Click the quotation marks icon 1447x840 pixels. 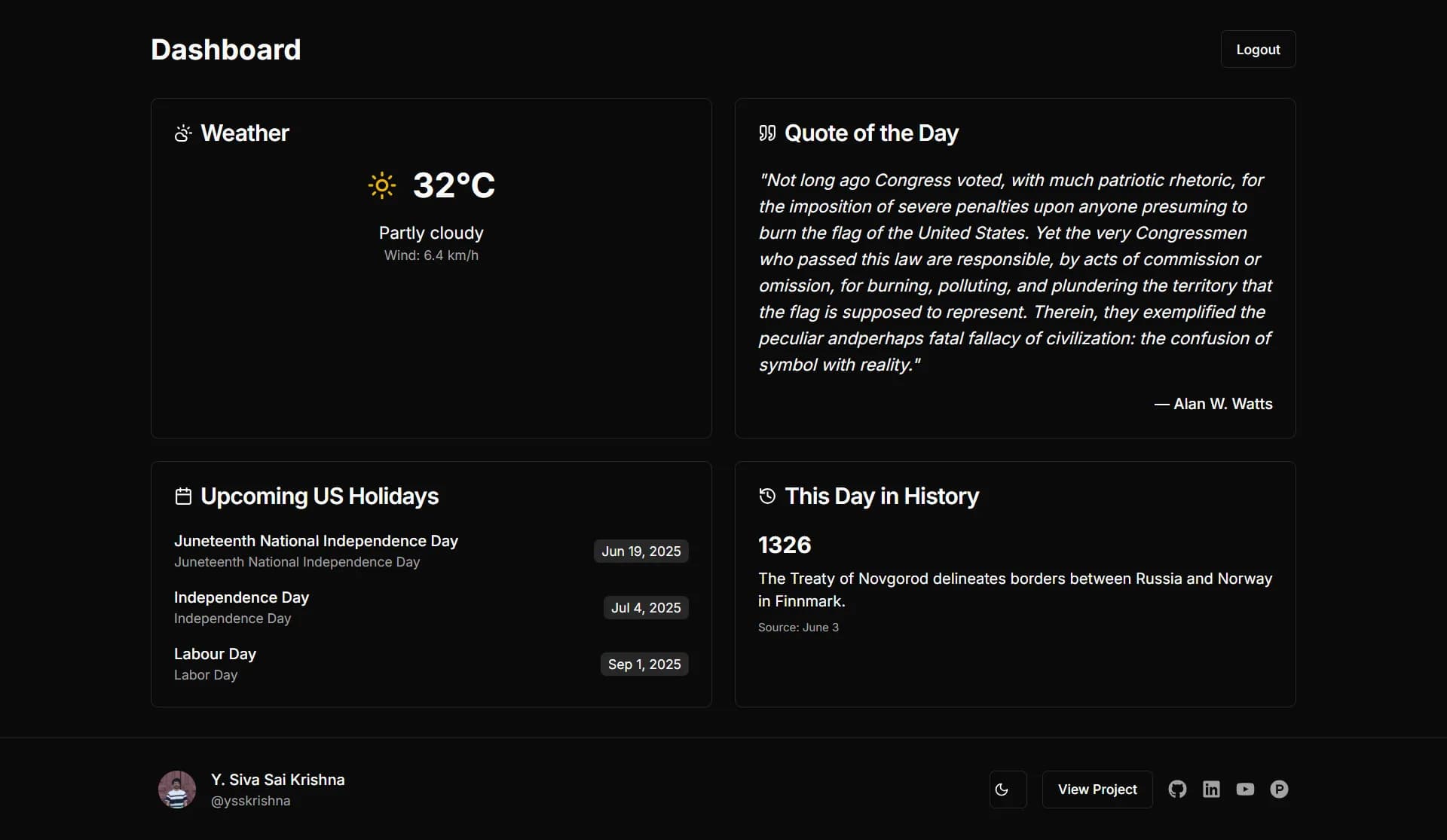pyautogui.click(x=767, y=133)
